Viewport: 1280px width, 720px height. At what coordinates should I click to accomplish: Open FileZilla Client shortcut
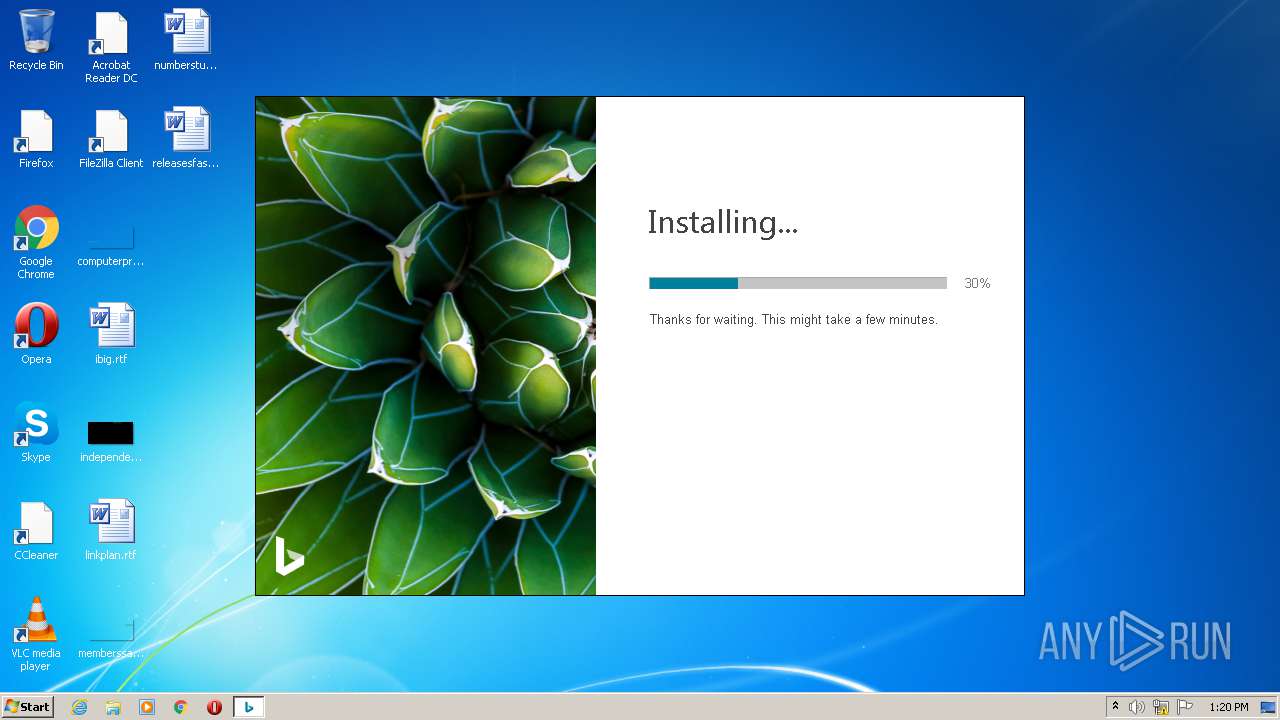click(111, 138)
